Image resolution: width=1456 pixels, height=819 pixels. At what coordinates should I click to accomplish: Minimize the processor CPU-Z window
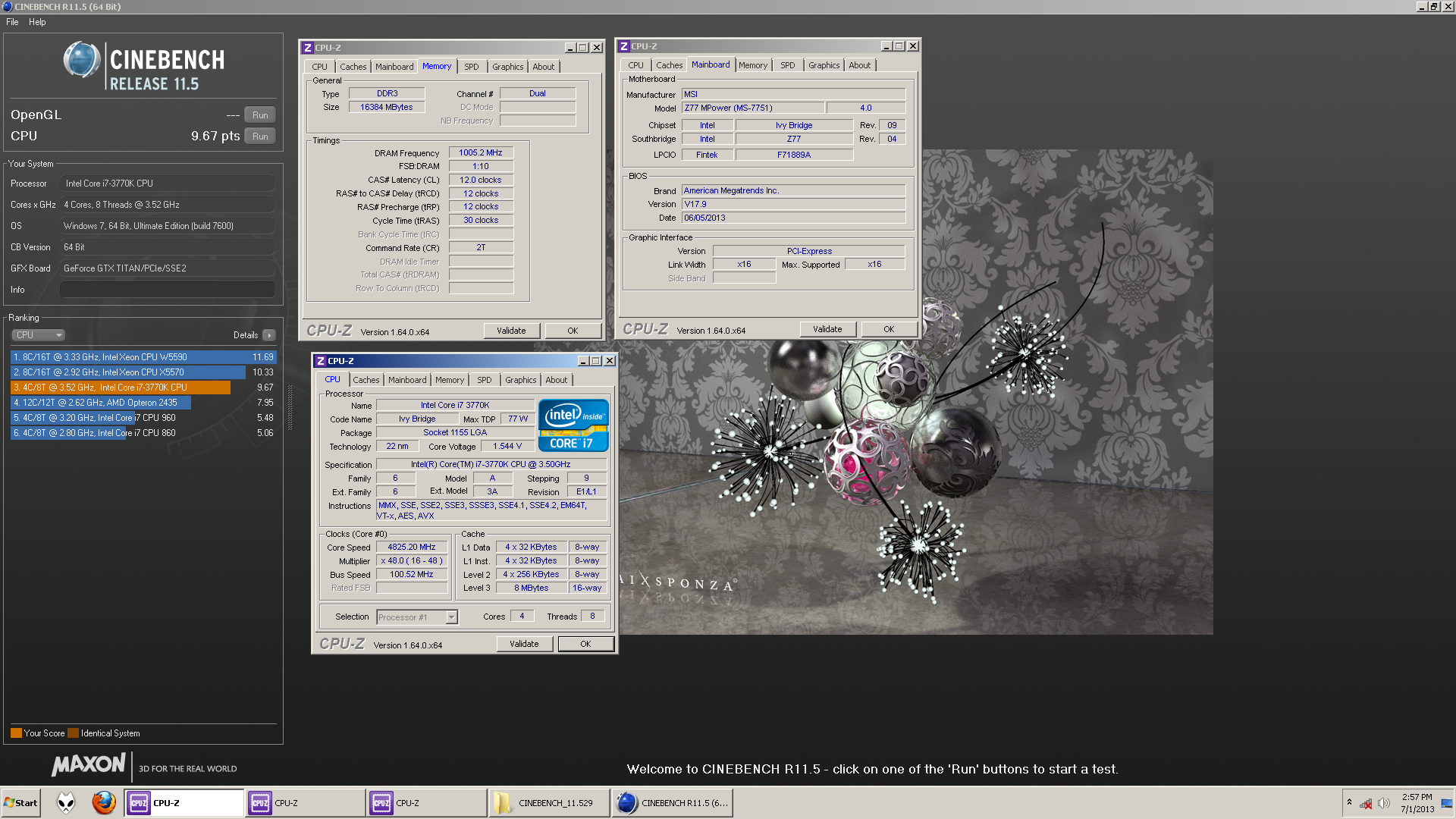click(583, 361)
